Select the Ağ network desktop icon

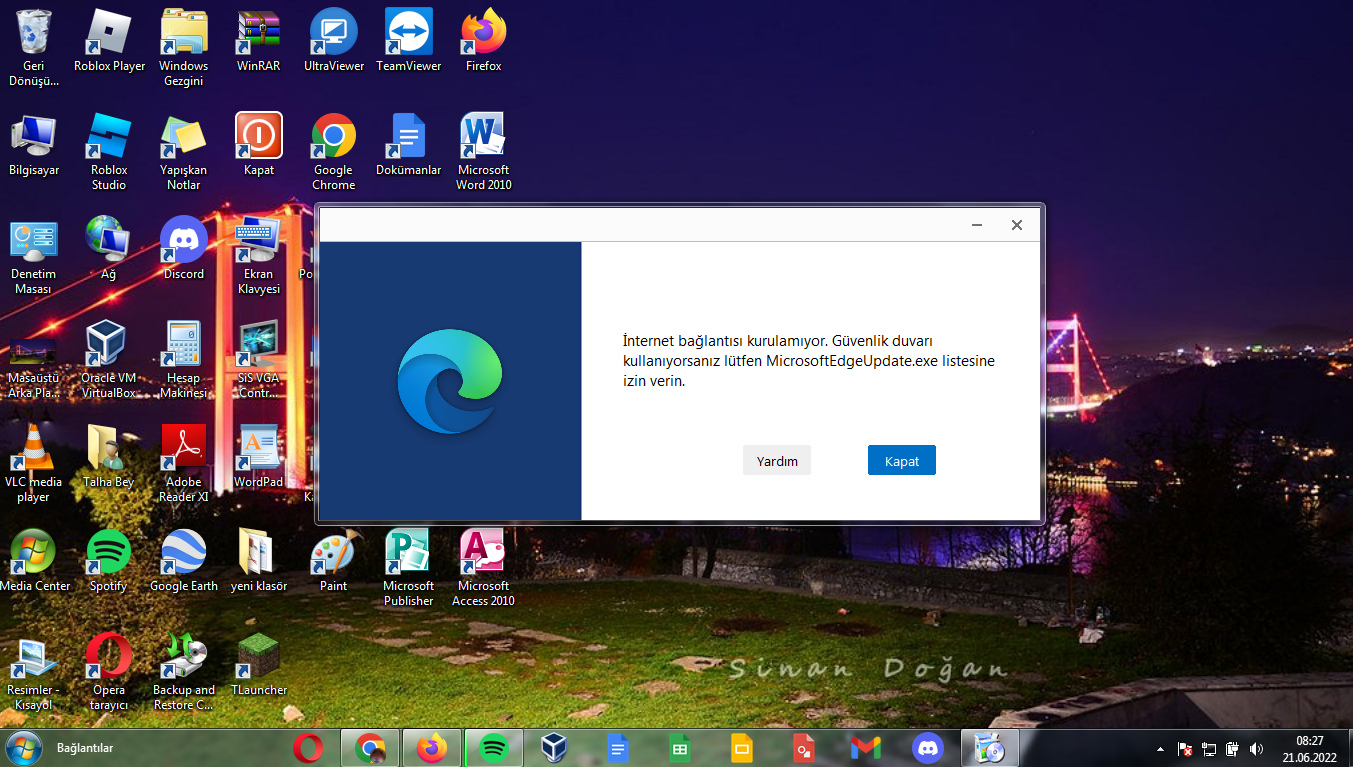[x=109, y=248]
